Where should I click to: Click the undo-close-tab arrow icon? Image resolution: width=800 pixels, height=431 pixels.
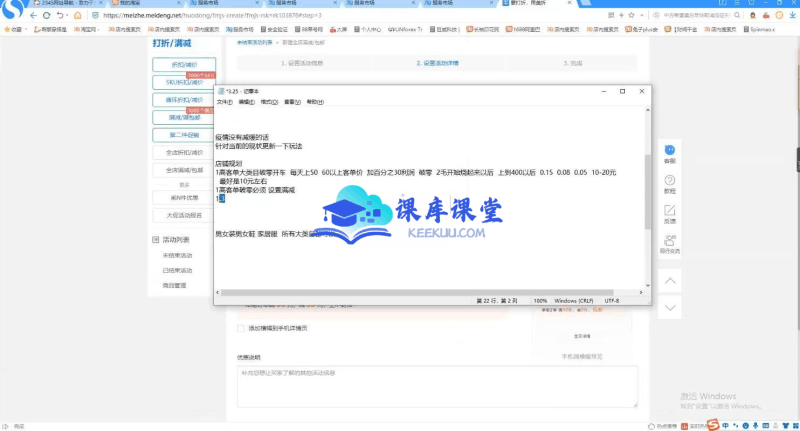(60, 15)
